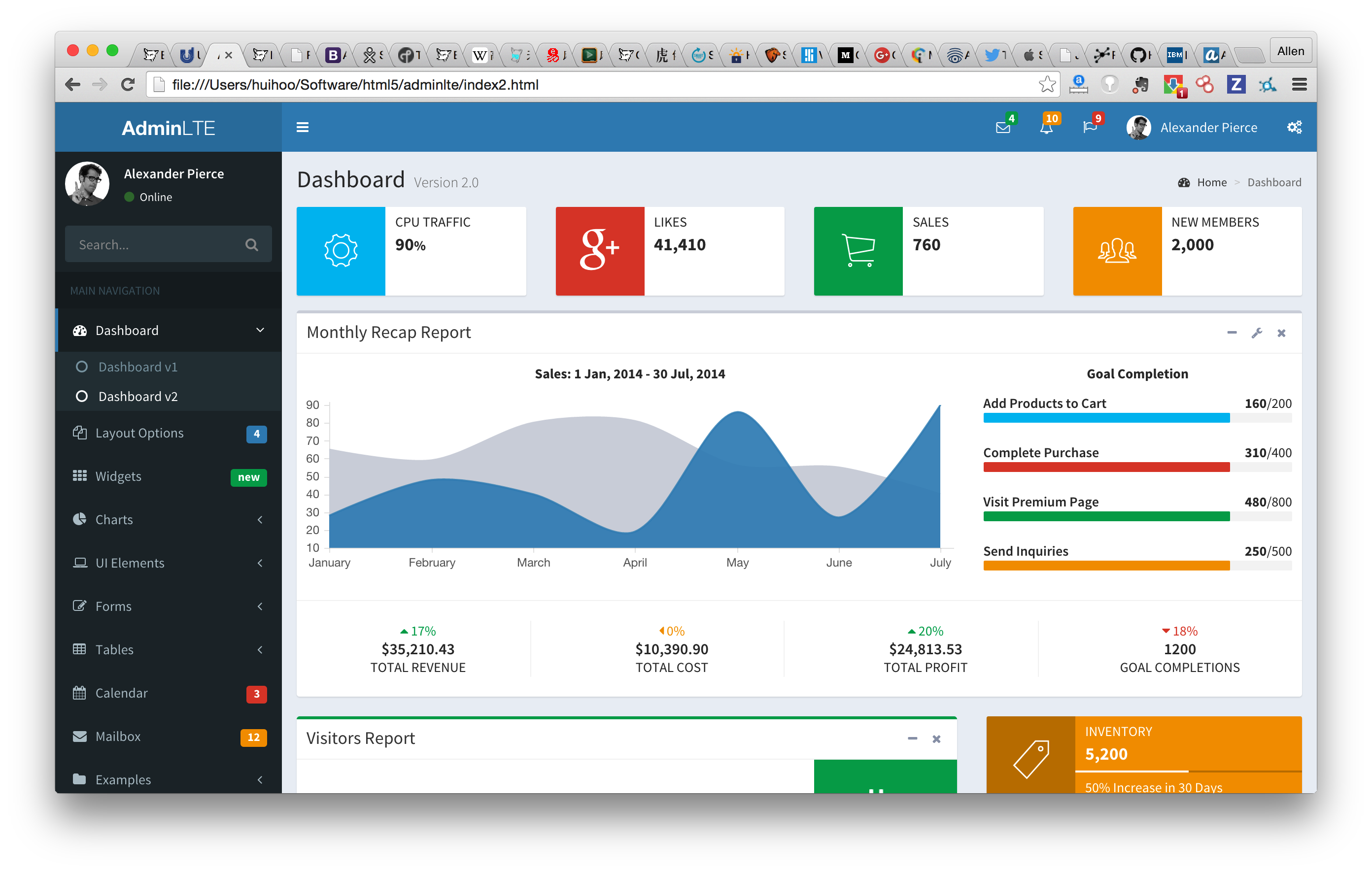Open the flag tasks icon
Viewport: 1372px width, 872px height.
[1090, 128]
